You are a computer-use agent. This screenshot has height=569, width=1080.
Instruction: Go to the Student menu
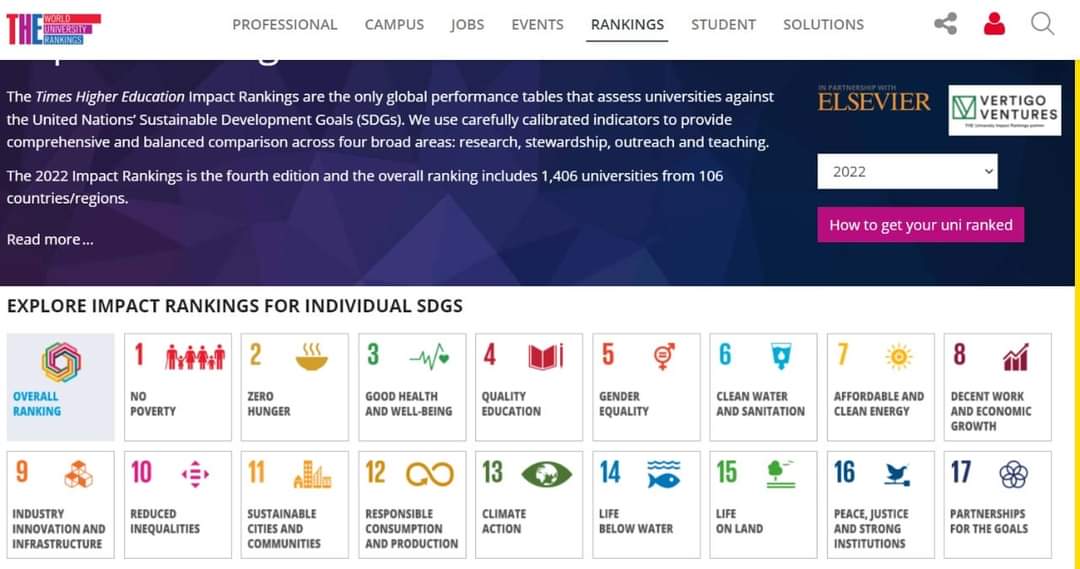723,25
